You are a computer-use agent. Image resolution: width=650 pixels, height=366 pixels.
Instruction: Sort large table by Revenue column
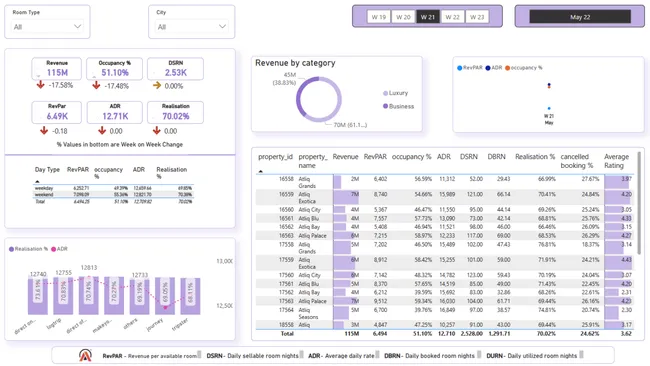(x=345, y=157)
